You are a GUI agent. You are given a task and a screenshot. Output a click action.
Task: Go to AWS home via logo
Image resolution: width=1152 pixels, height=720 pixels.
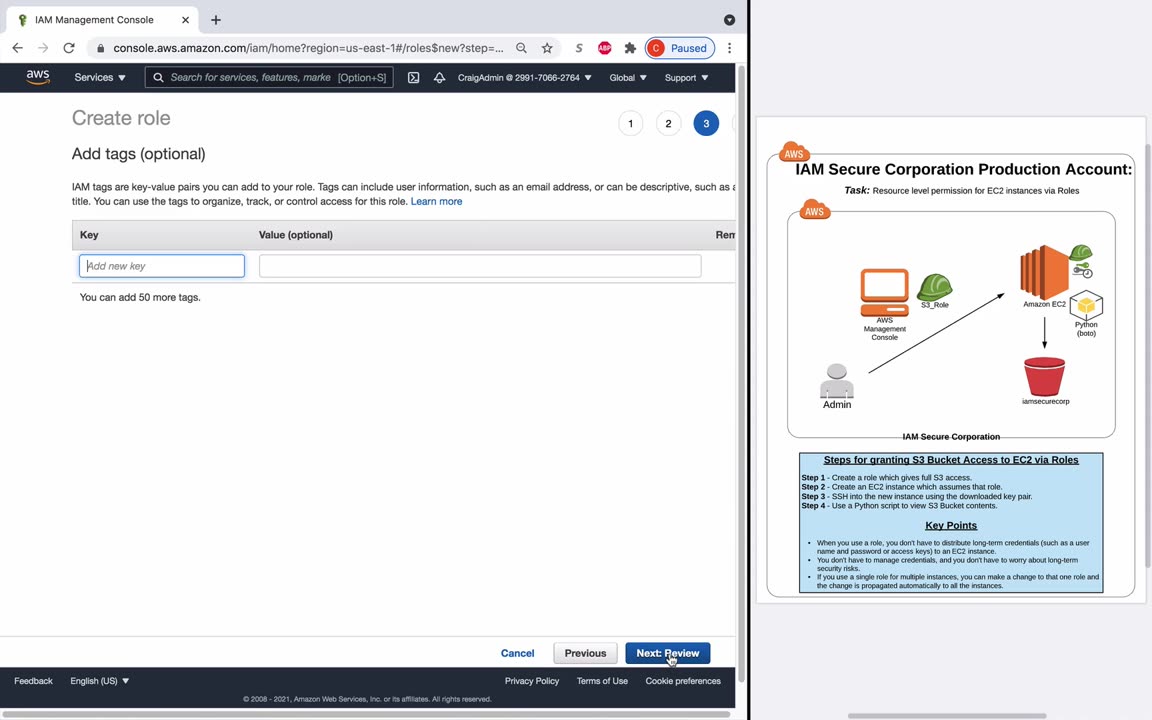pyautogui.click(x=37, y=77)
